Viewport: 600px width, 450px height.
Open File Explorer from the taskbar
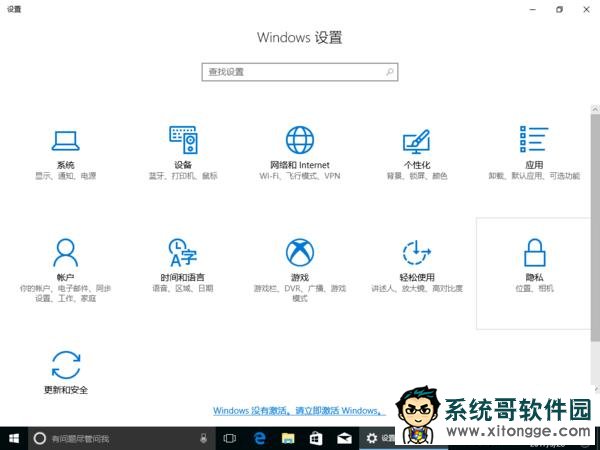288,438
